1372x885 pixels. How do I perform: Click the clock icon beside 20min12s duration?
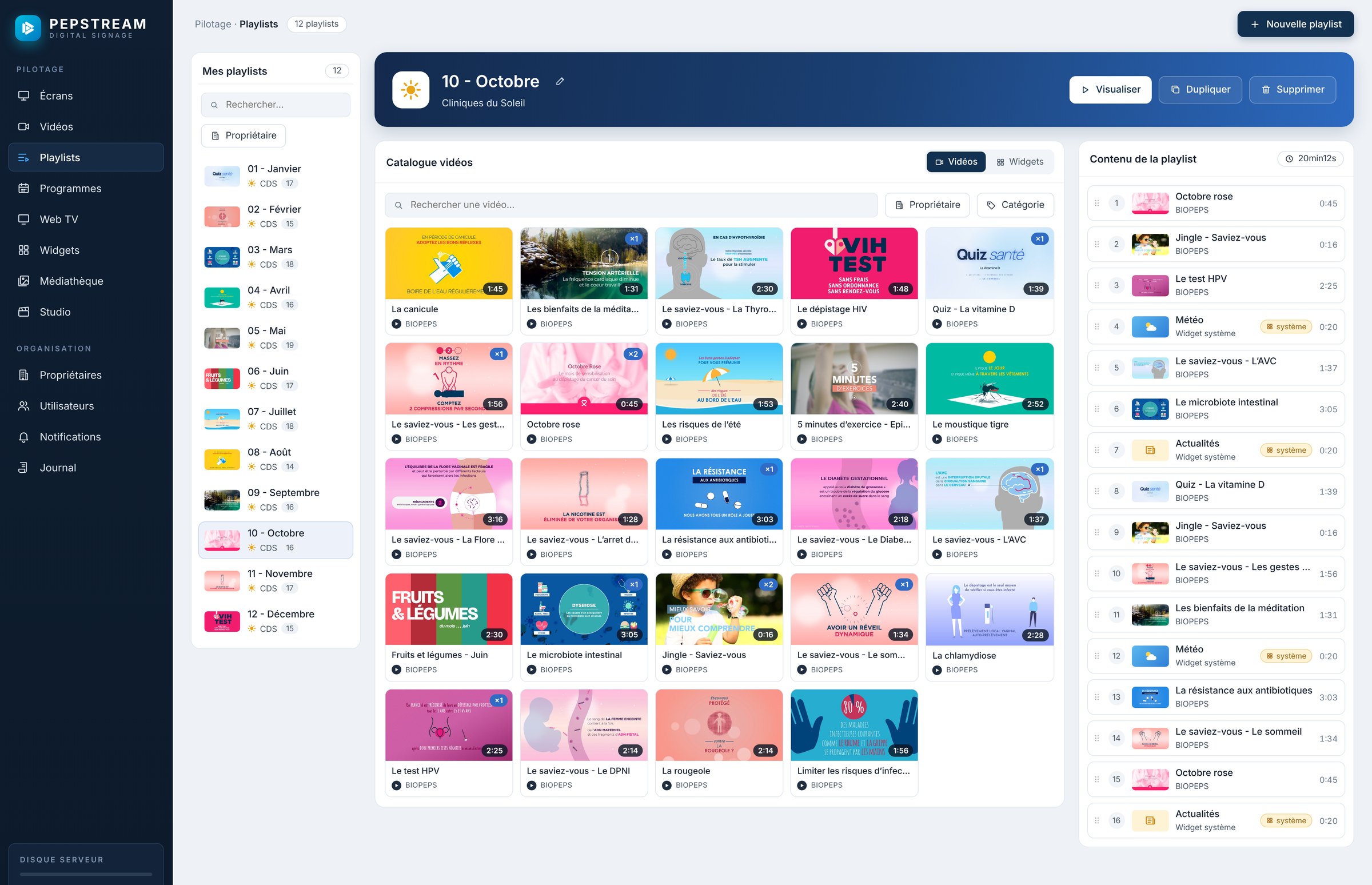1289,158
